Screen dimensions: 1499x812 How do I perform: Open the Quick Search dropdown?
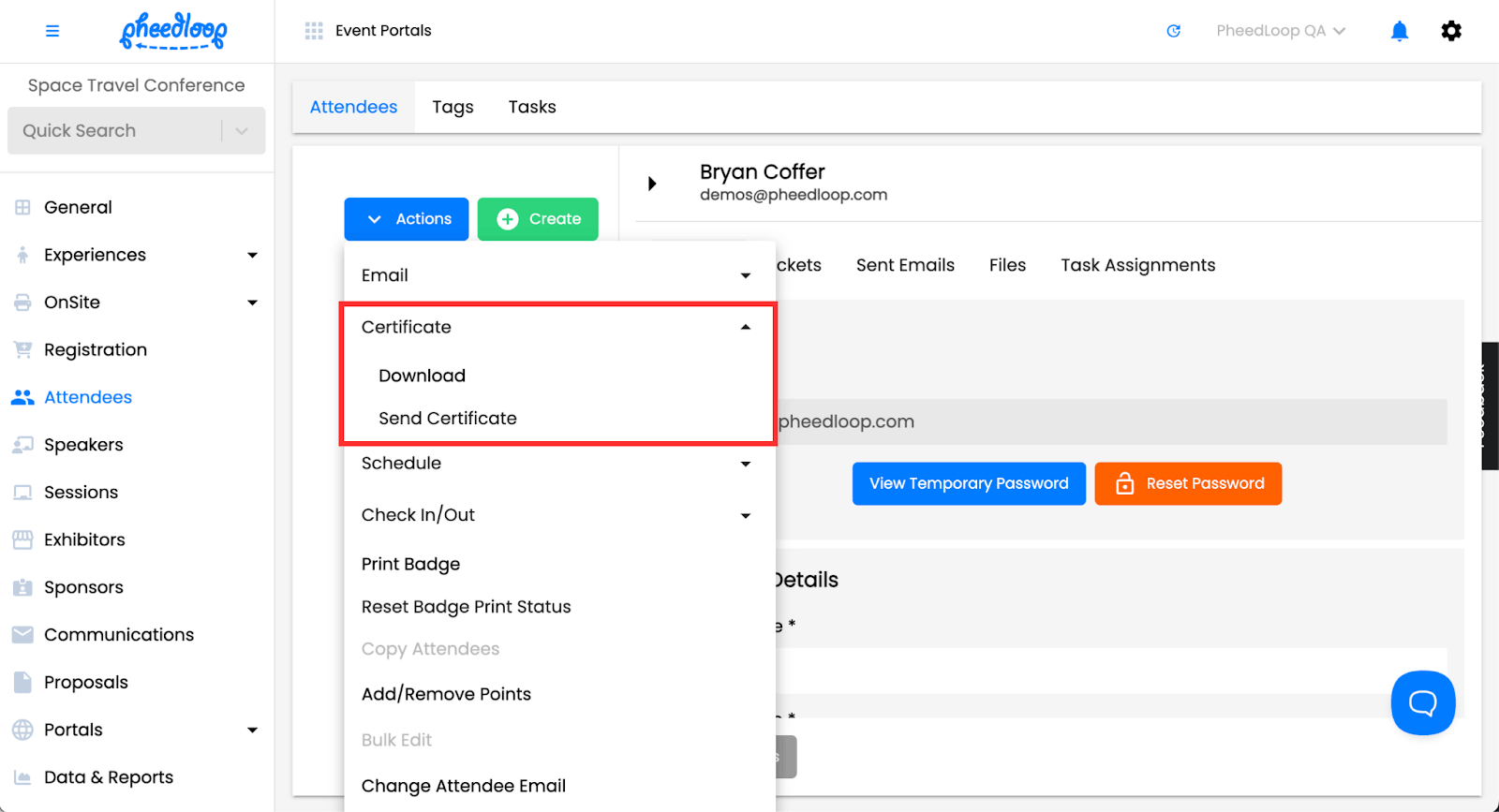point(242,131)
